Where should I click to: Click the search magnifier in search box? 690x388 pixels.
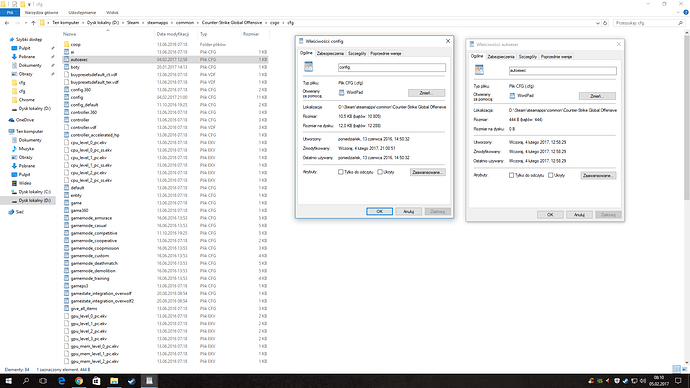(x=680, y=23)
